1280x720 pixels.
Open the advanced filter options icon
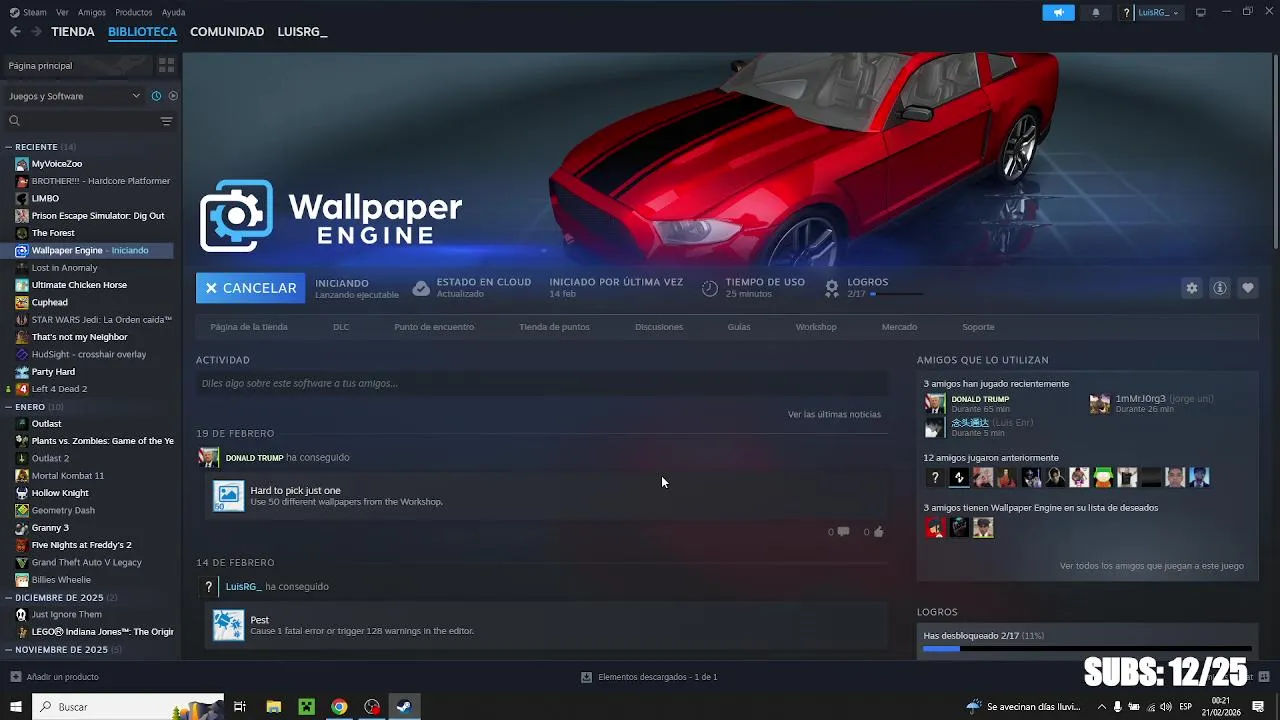coord(166,121)
